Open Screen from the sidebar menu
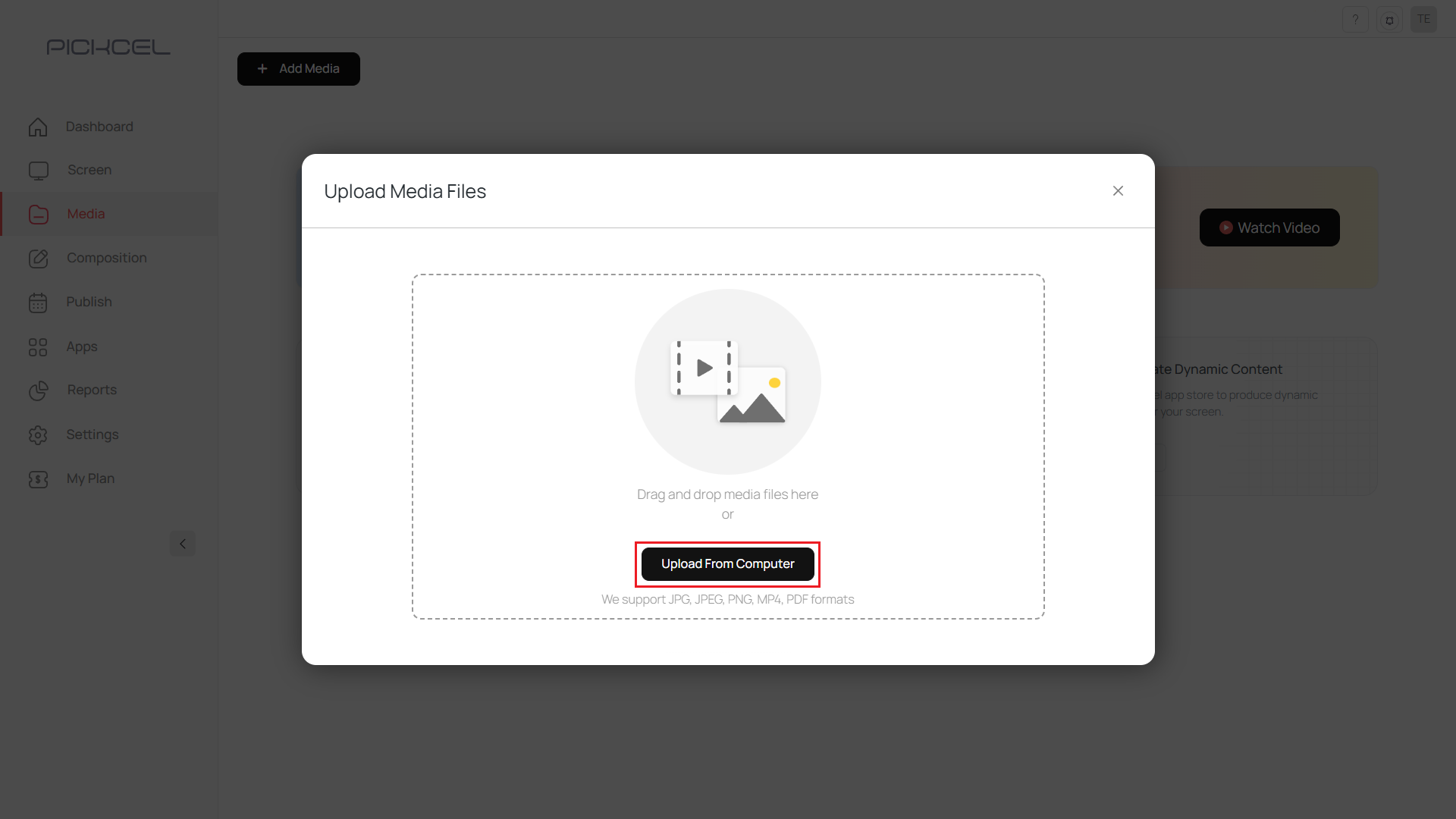The width and height of the screenshot is (1456, 819). pos(89,170)
